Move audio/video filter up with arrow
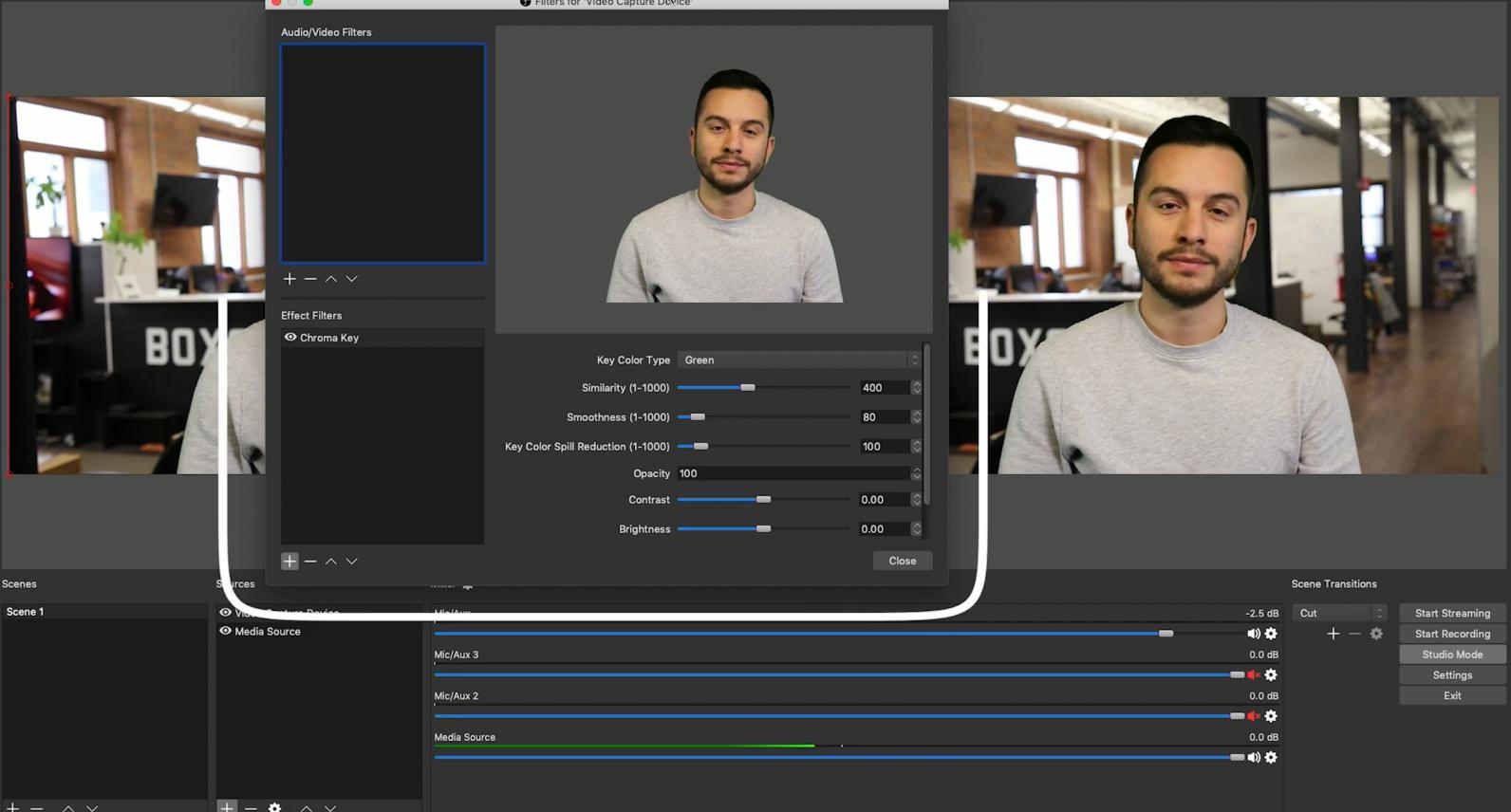Viewport: 1511px width, 812px height. click(x=331, y=279)
